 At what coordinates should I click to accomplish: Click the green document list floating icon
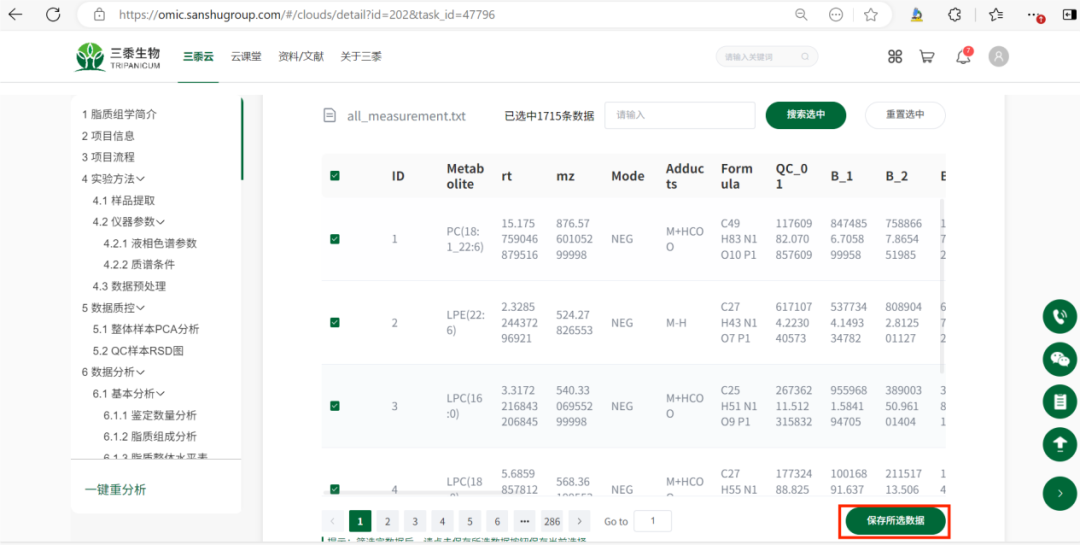coord(1059,401)
